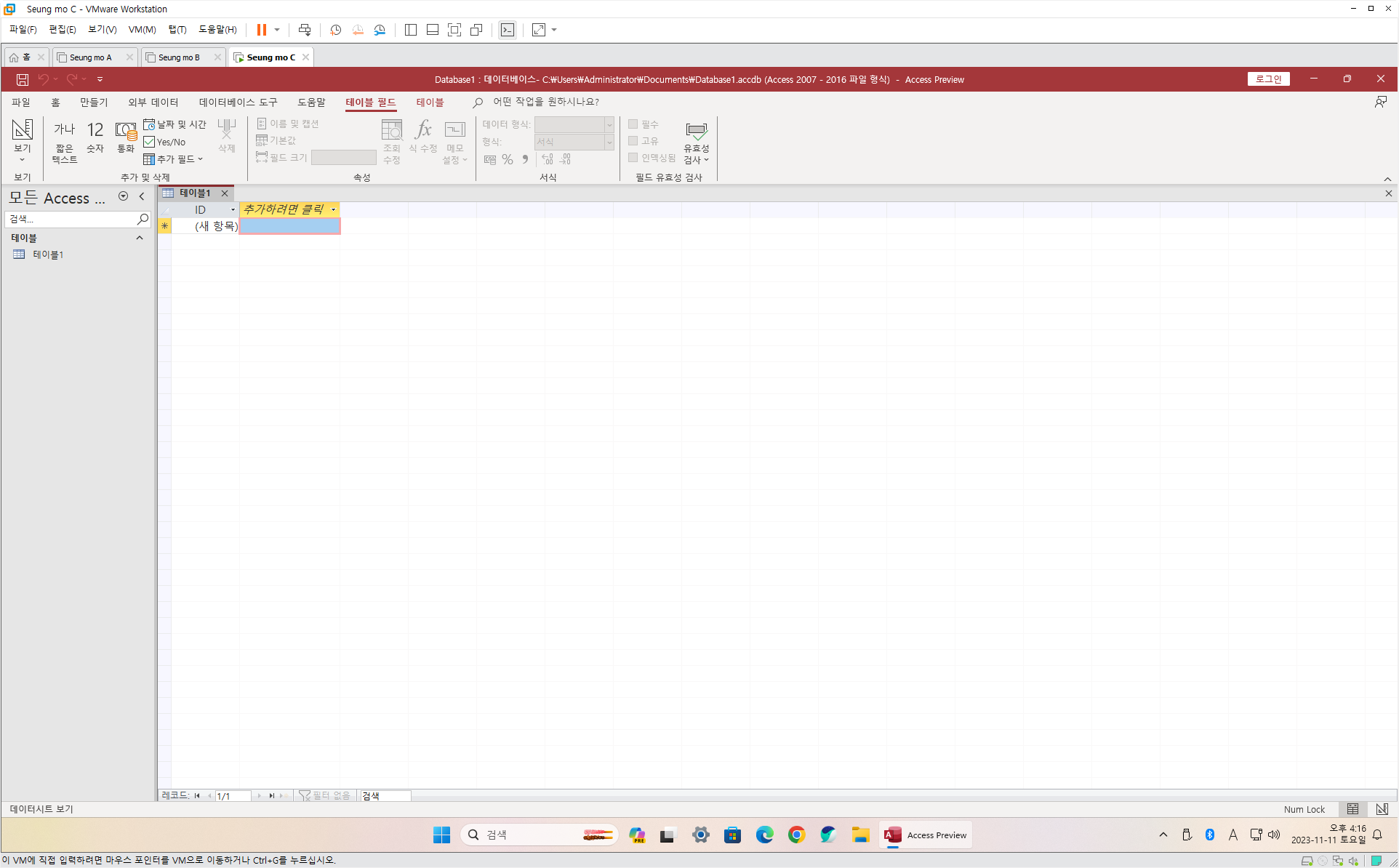The height and width of the screenshot is (868, 1399).
Task: Click the Login (로그인) button
Action: coord(1268,79)
